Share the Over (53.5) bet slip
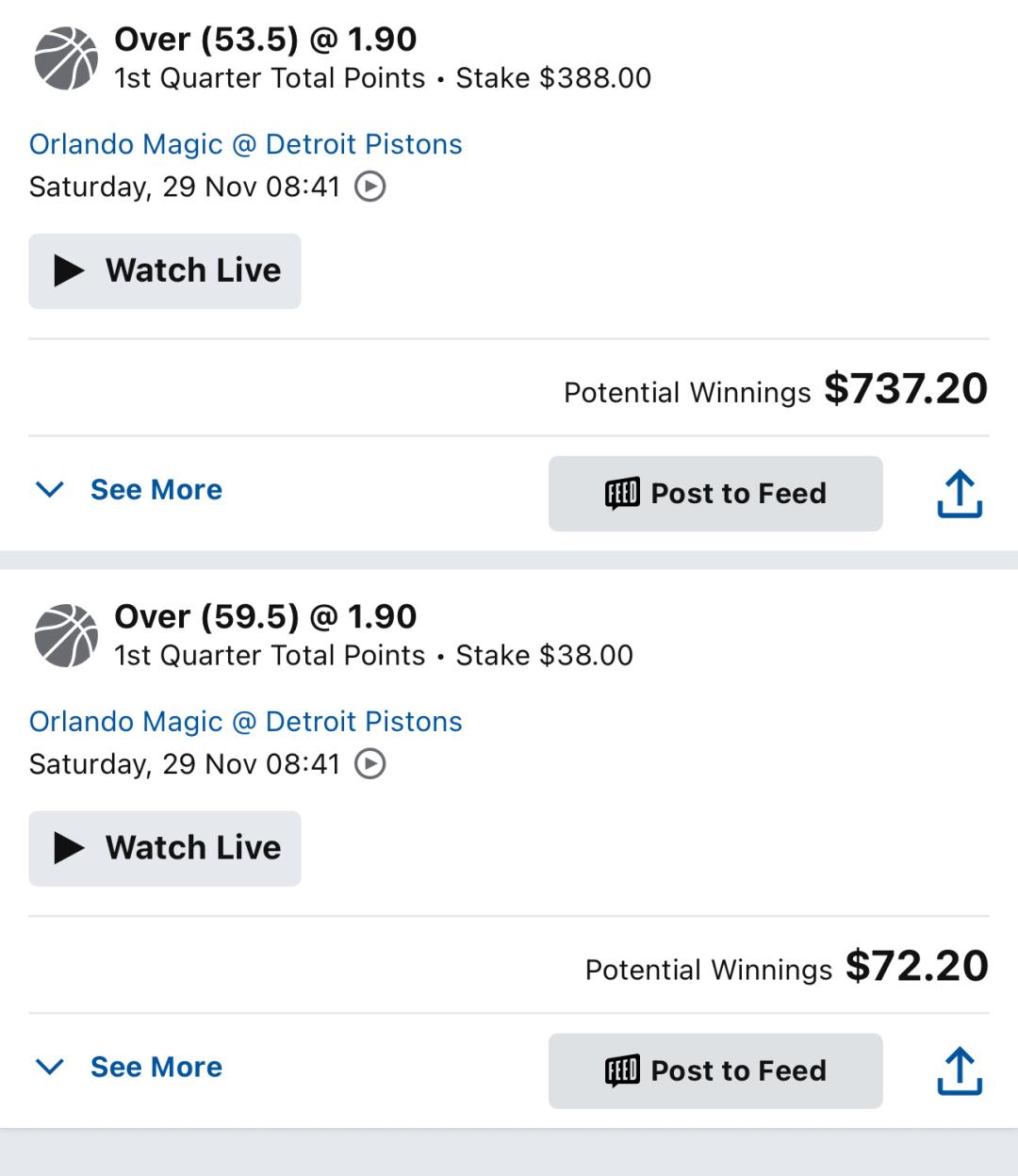Viewport: 1018px width, 1176px height. point(959,494)
